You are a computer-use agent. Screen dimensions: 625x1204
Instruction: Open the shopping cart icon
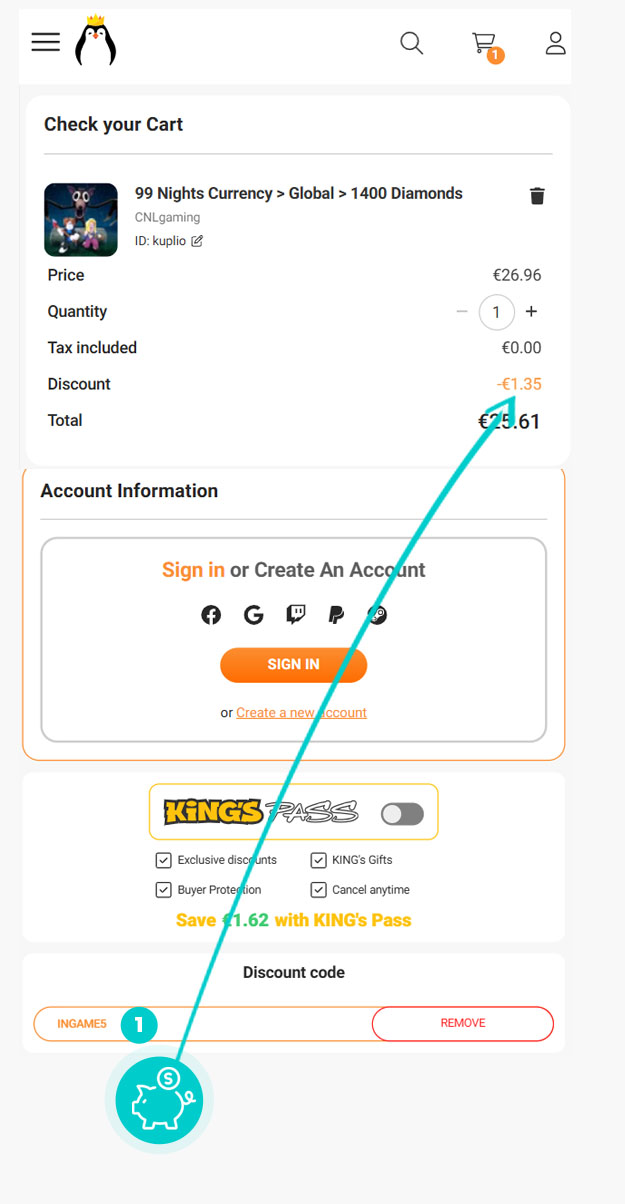[x=485, y=44]
